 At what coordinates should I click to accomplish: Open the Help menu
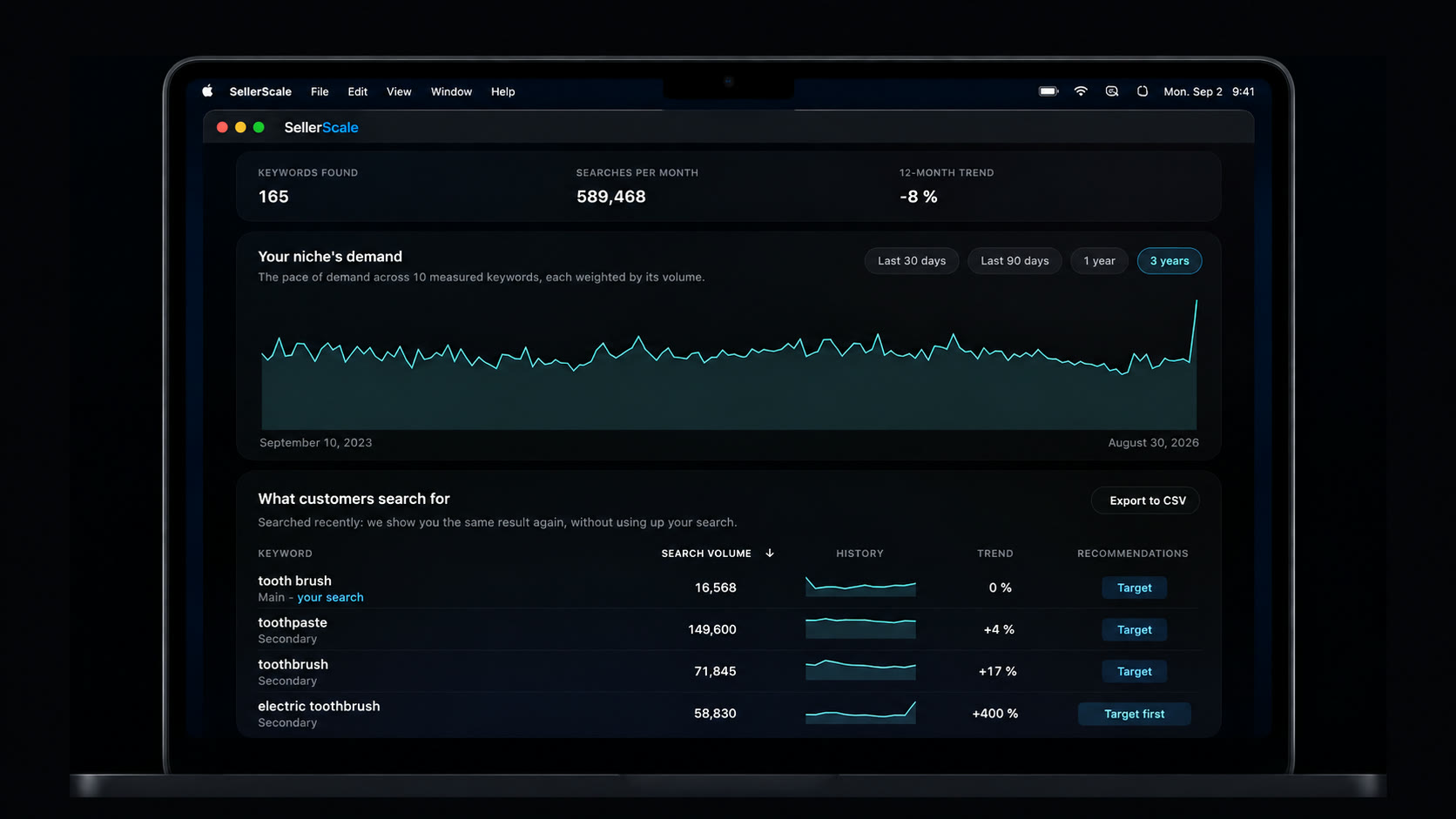tap(502, 91)
